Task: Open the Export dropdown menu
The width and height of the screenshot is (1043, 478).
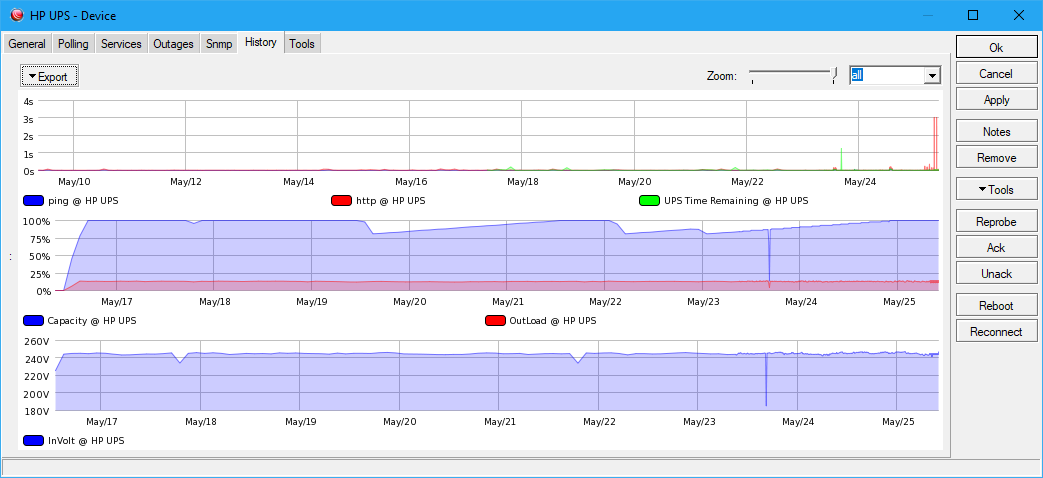Action: (49, 76)
